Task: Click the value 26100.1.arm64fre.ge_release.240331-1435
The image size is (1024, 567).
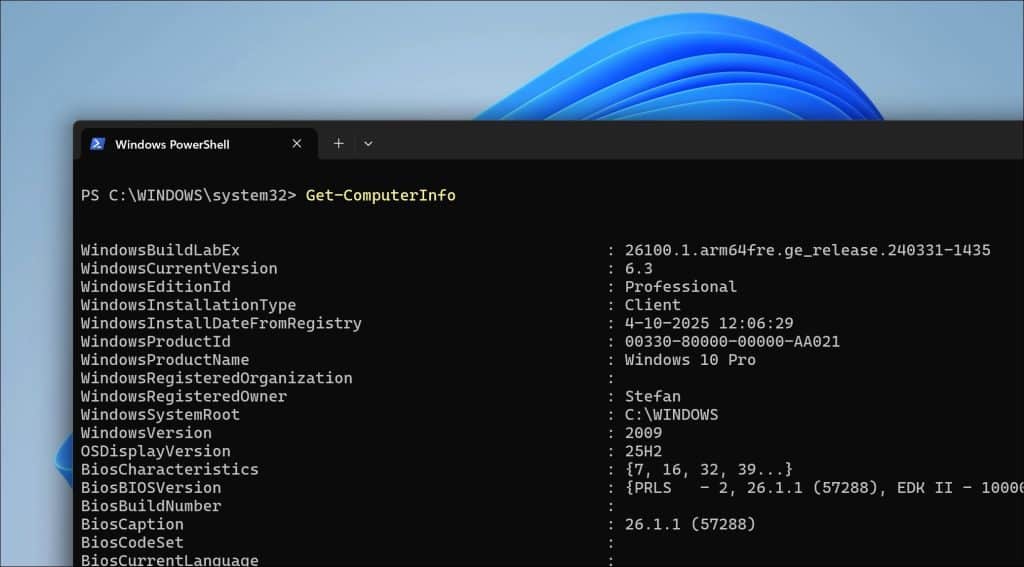Action: [807, 250]
